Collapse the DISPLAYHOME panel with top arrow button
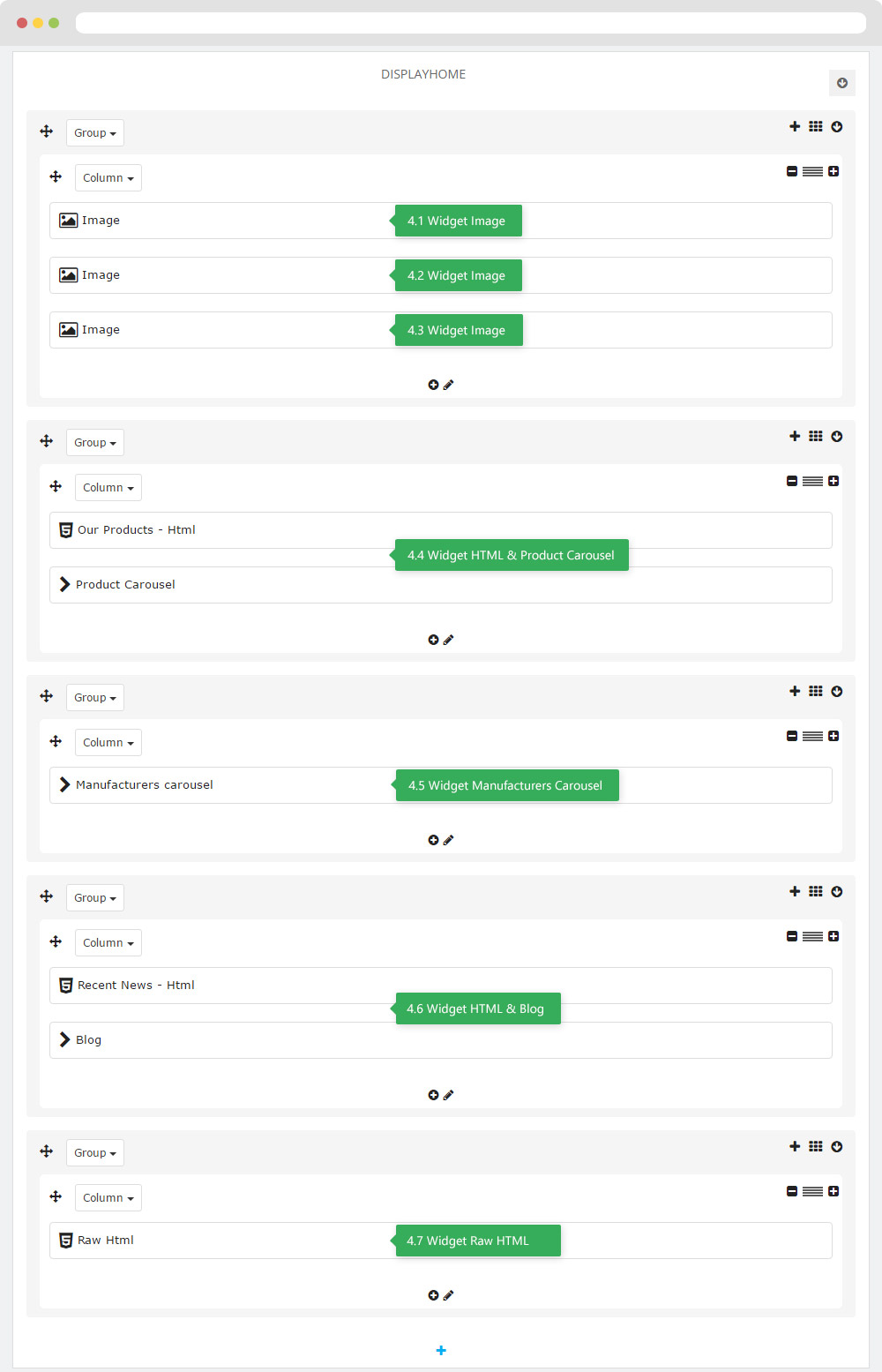882x1372 pixels. click(x=842, y=83)
